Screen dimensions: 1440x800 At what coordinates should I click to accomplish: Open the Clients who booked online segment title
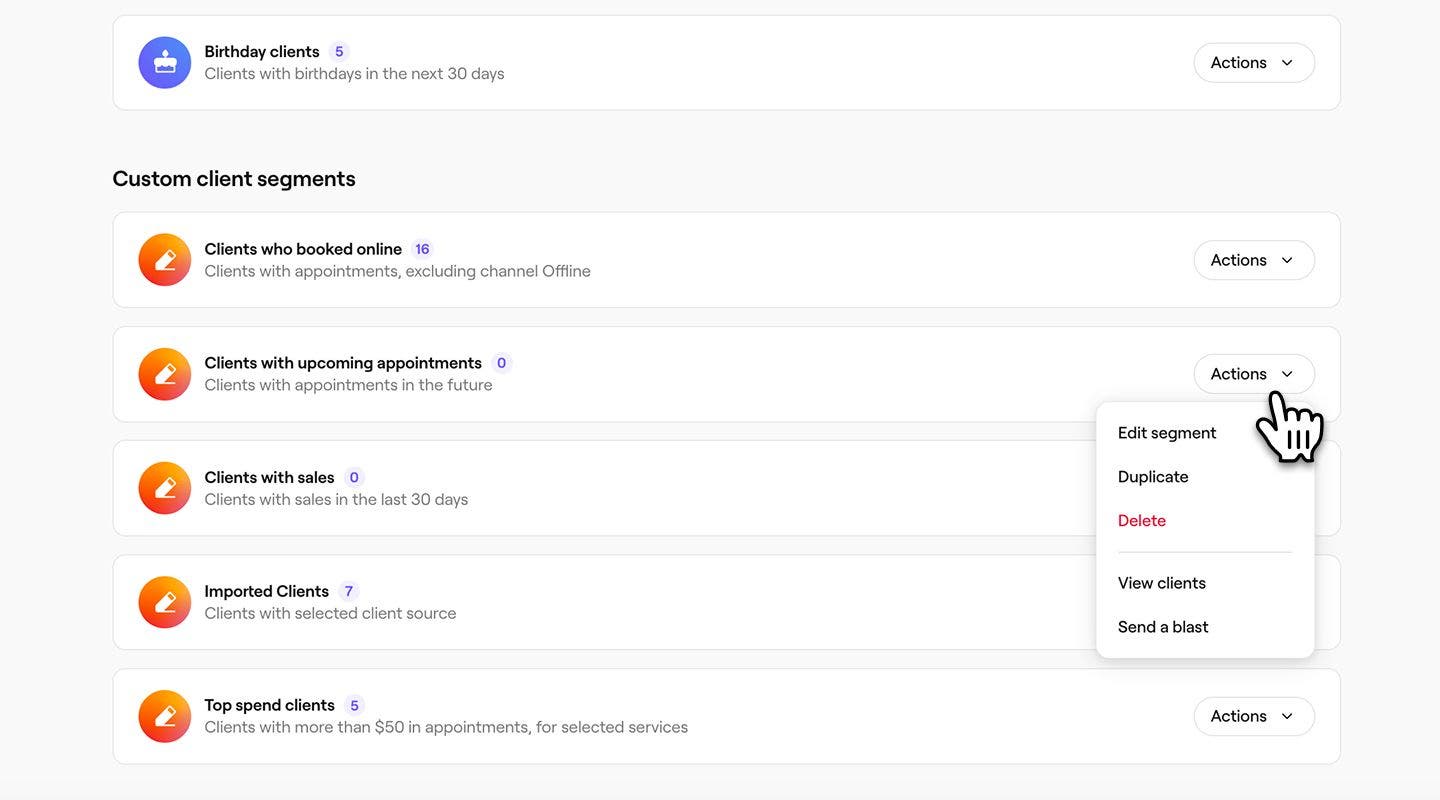tap(303, 249)
